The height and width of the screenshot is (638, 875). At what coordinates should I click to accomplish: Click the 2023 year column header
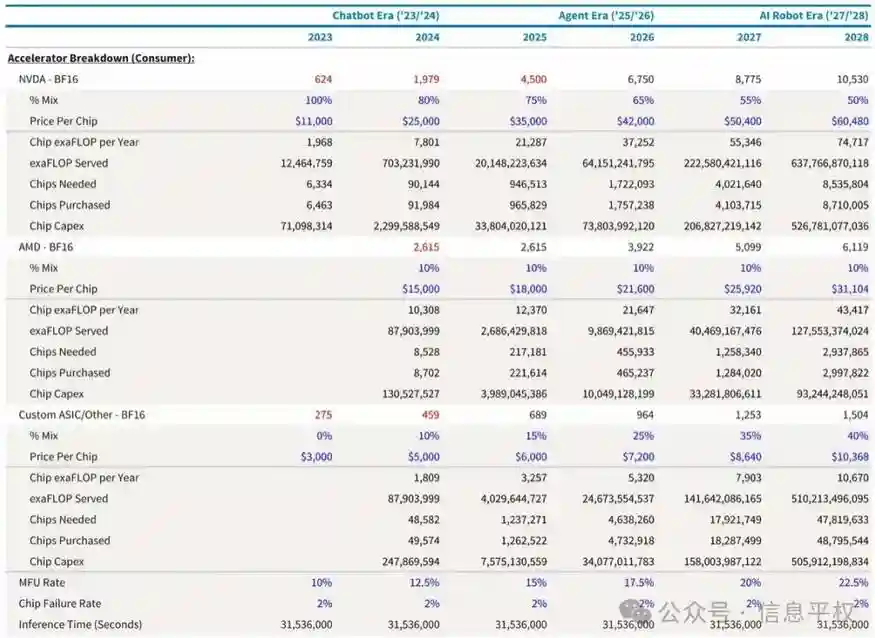click(x=320, y=37)
